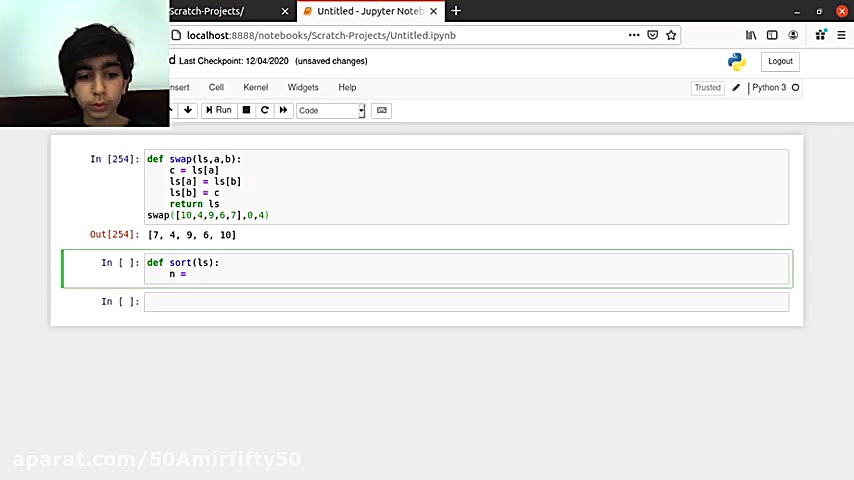Open the Firefox hamburger menu
The height and width of the screenshot is (480, 854).
841,35
